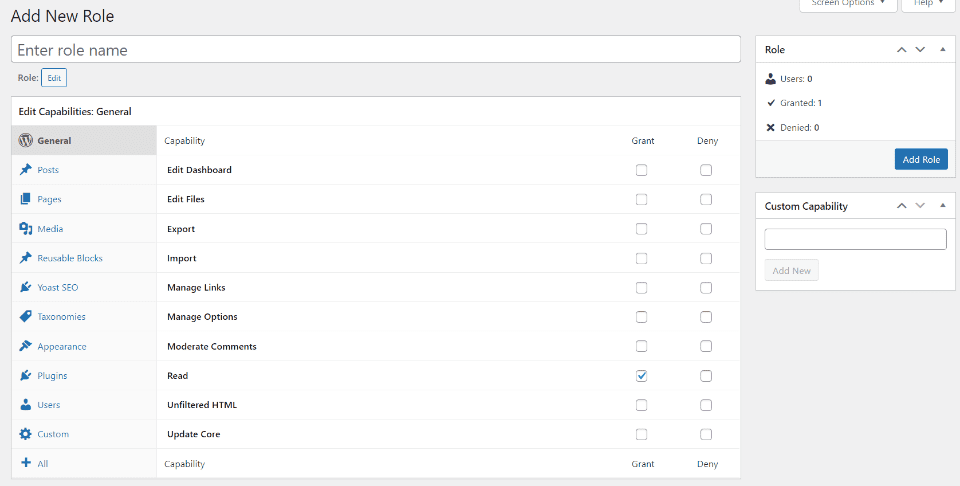960x486 pixels.
Task: Collapse the Role panel with toggle arrow
Action: [942, 49]
